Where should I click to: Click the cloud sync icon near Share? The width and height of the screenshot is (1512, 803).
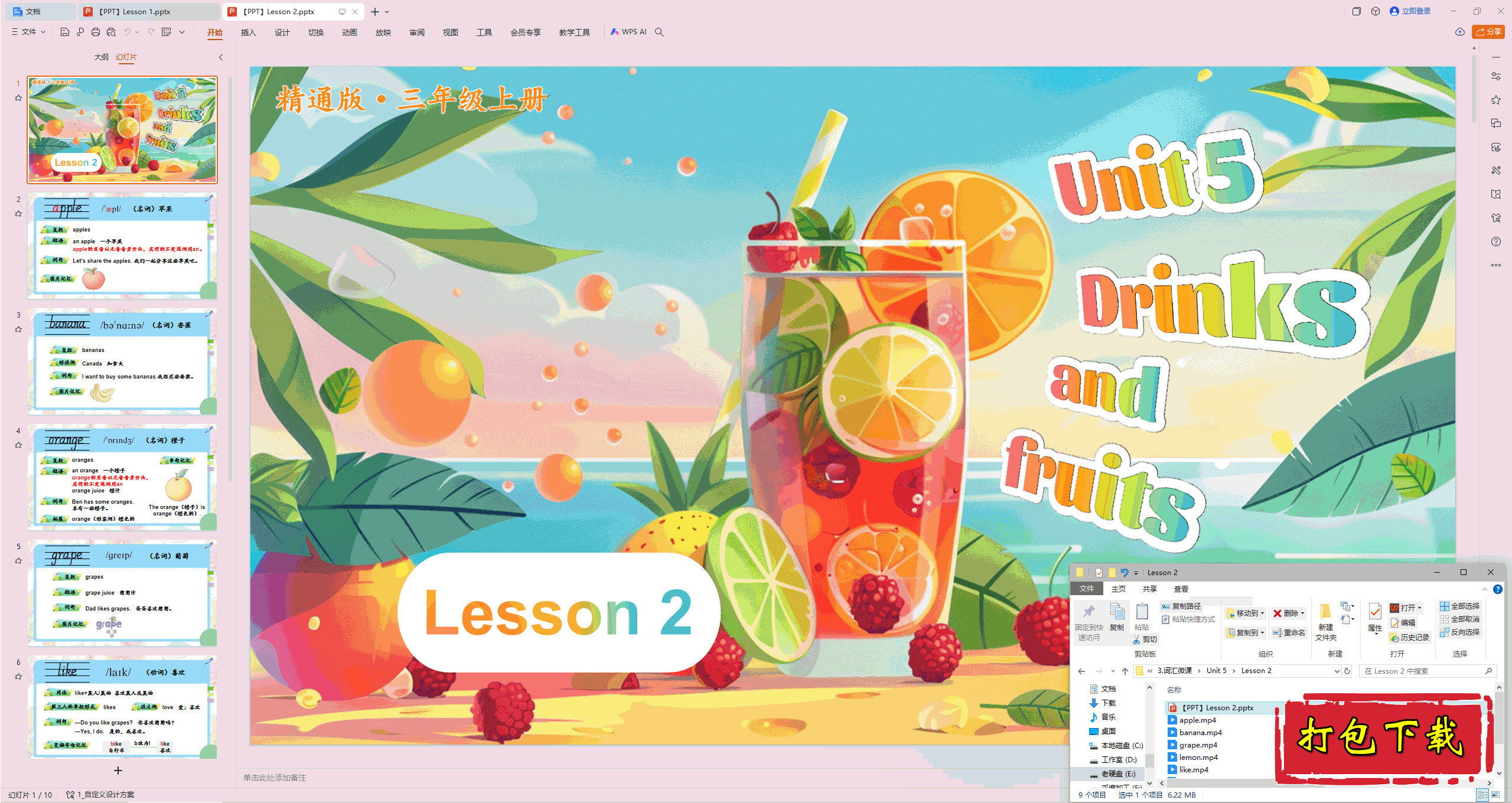1460,32
